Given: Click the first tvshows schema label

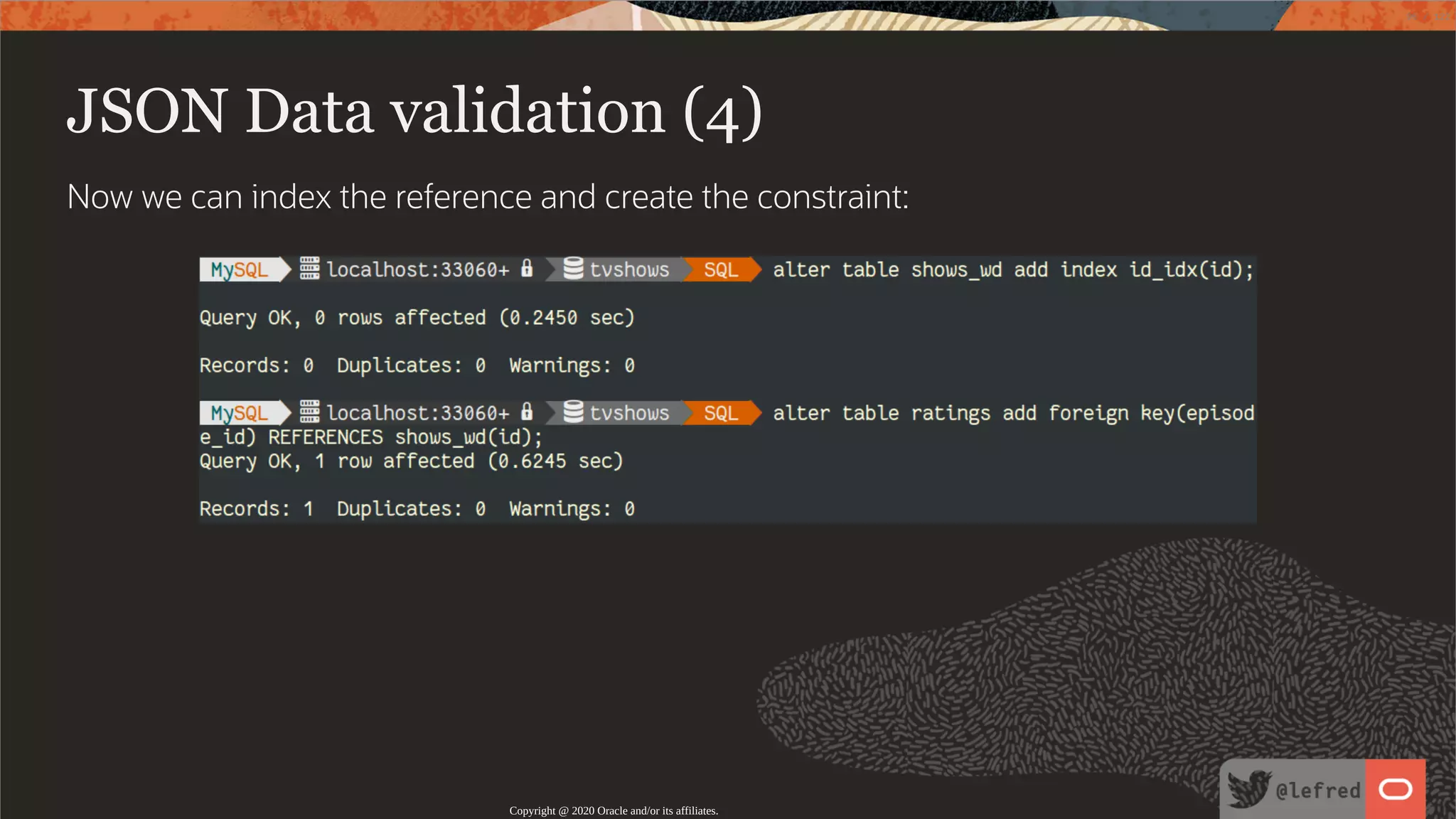Looking at the screenshot, I should pos(629,269).
